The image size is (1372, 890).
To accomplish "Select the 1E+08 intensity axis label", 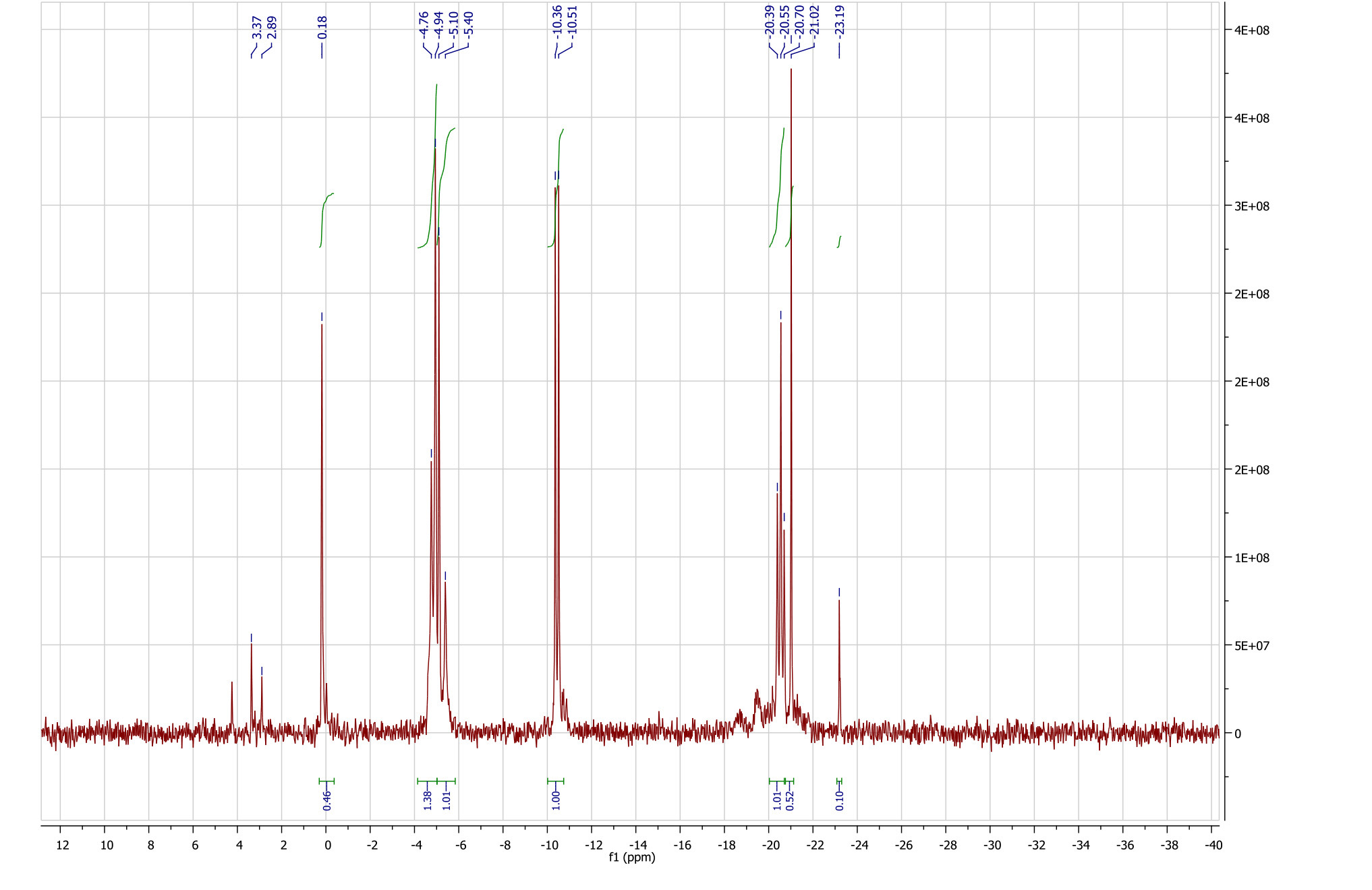I will tap(1251, 558).
